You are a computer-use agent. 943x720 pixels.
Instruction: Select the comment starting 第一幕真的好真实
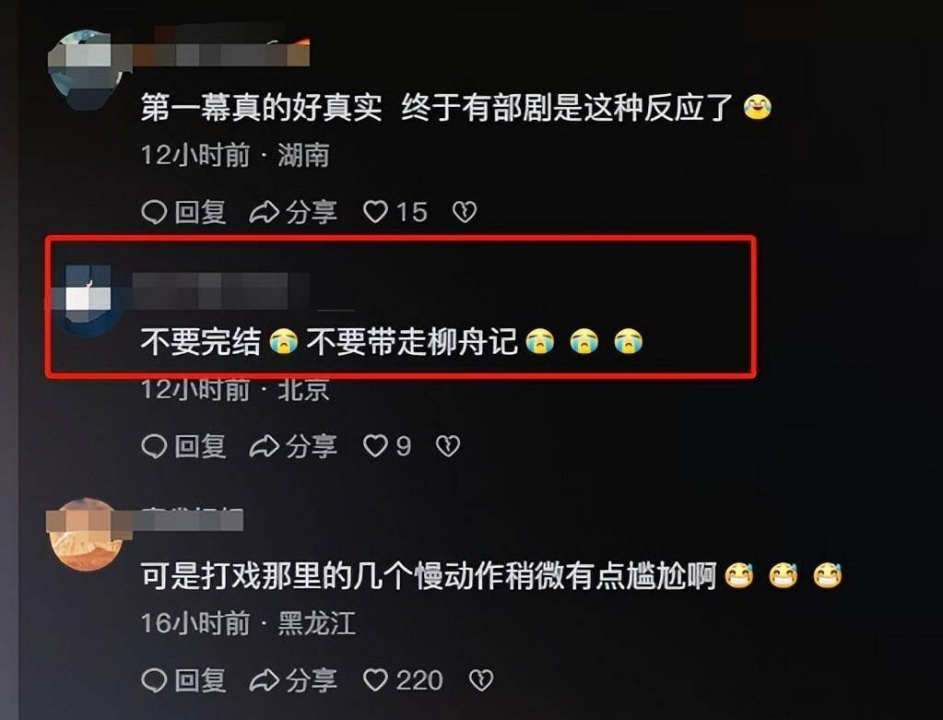[x=456, y=108]
